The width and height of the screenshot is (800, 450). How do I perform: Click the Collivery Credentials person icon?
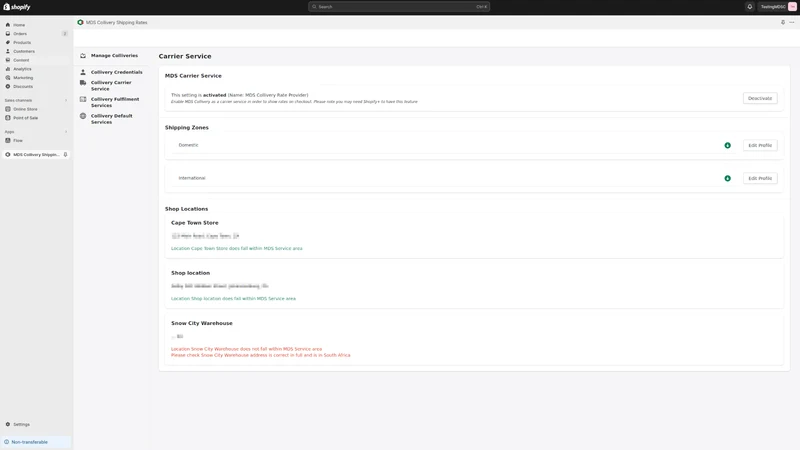pos(83,72)
